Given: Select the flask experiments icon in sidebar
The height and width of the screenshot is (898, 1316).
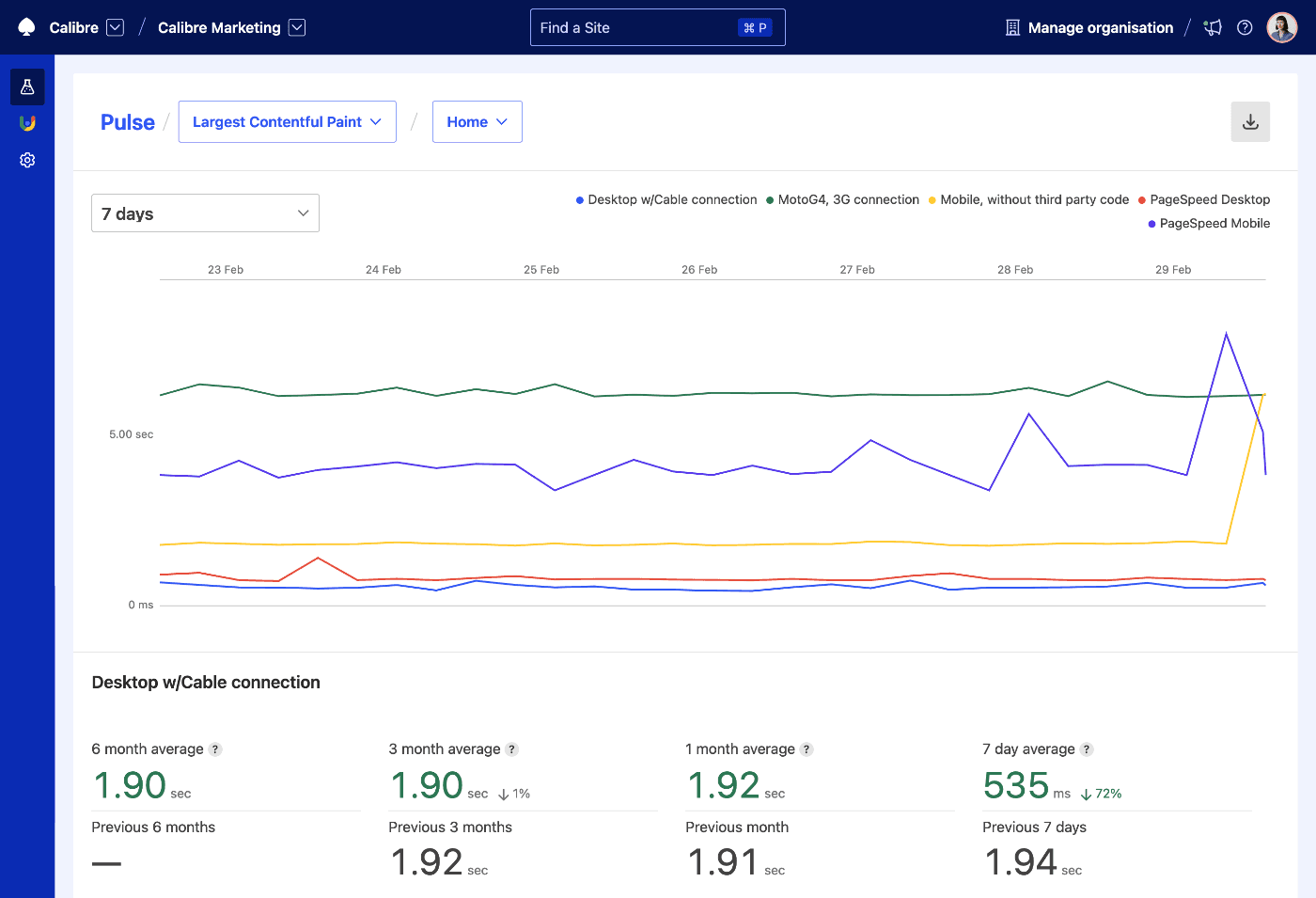Looking at the screenshot, I should click(x=27, y=87).
